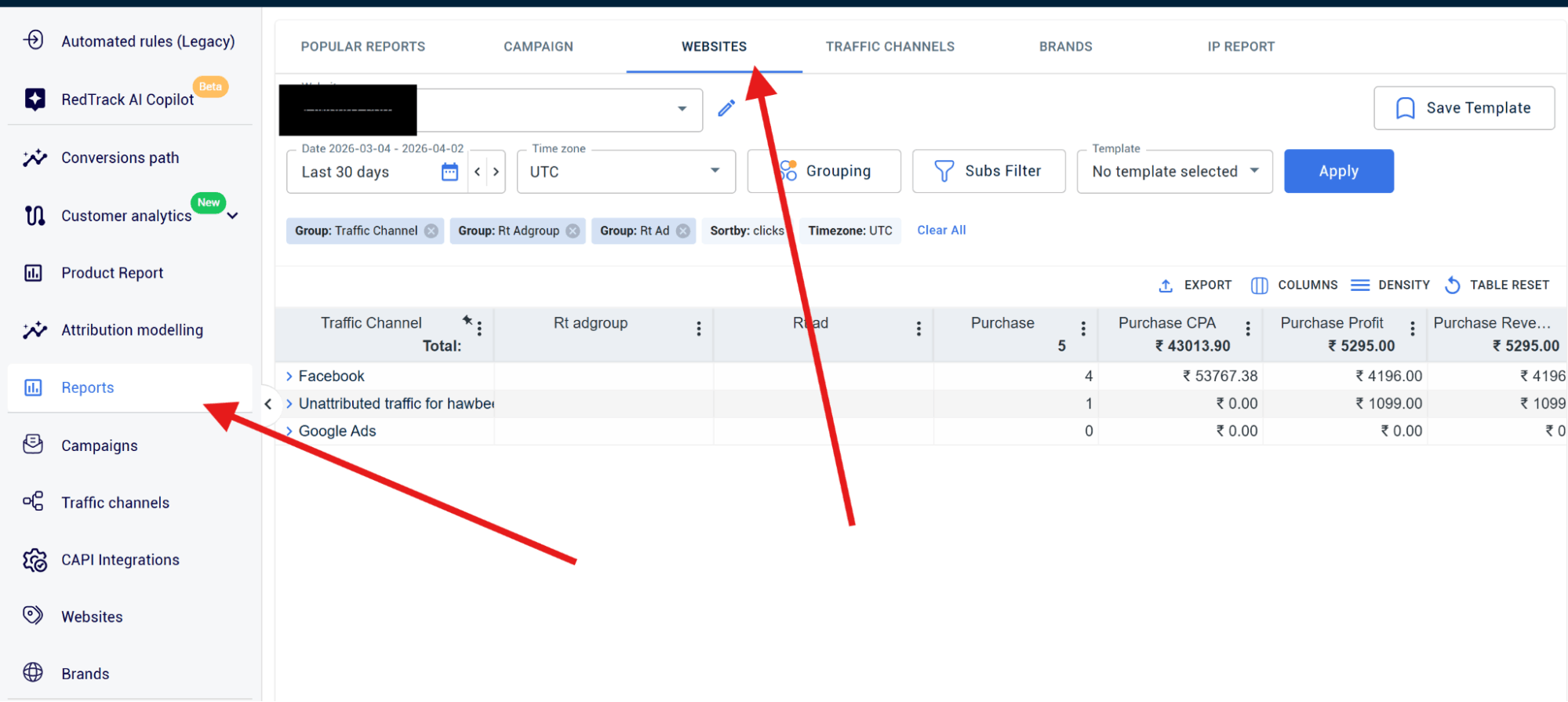
Task: Go to next date range
Action: 496,172
